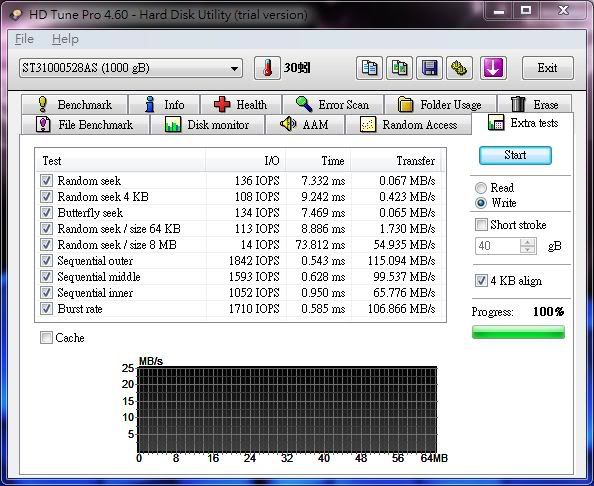Select the Extra tests tab
Screen dimensions: 594x486
(523, 123)
